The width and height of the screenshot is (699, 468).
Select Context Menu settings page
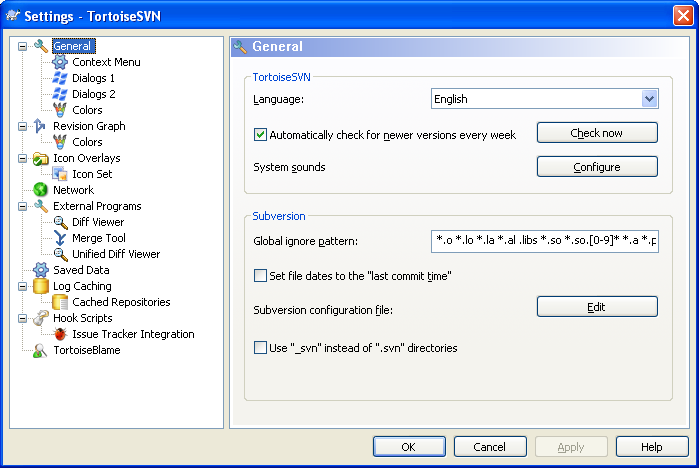(106, 62)
